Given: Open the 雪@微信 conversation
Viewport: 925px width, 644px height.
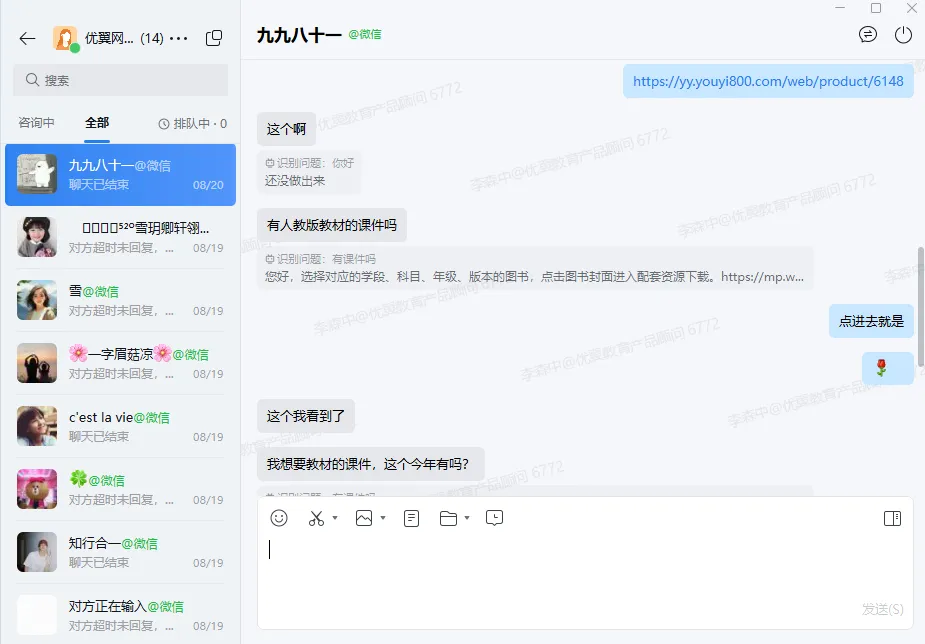Looking at the screenshot, I should (120, 301).
